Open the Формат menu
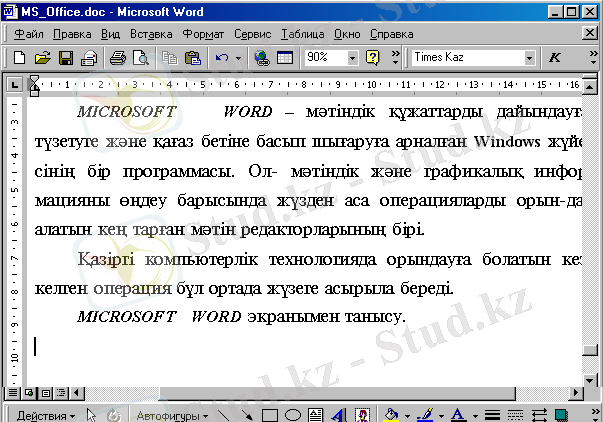The width and height of the screenshot is (603, 422). (203, 33)
